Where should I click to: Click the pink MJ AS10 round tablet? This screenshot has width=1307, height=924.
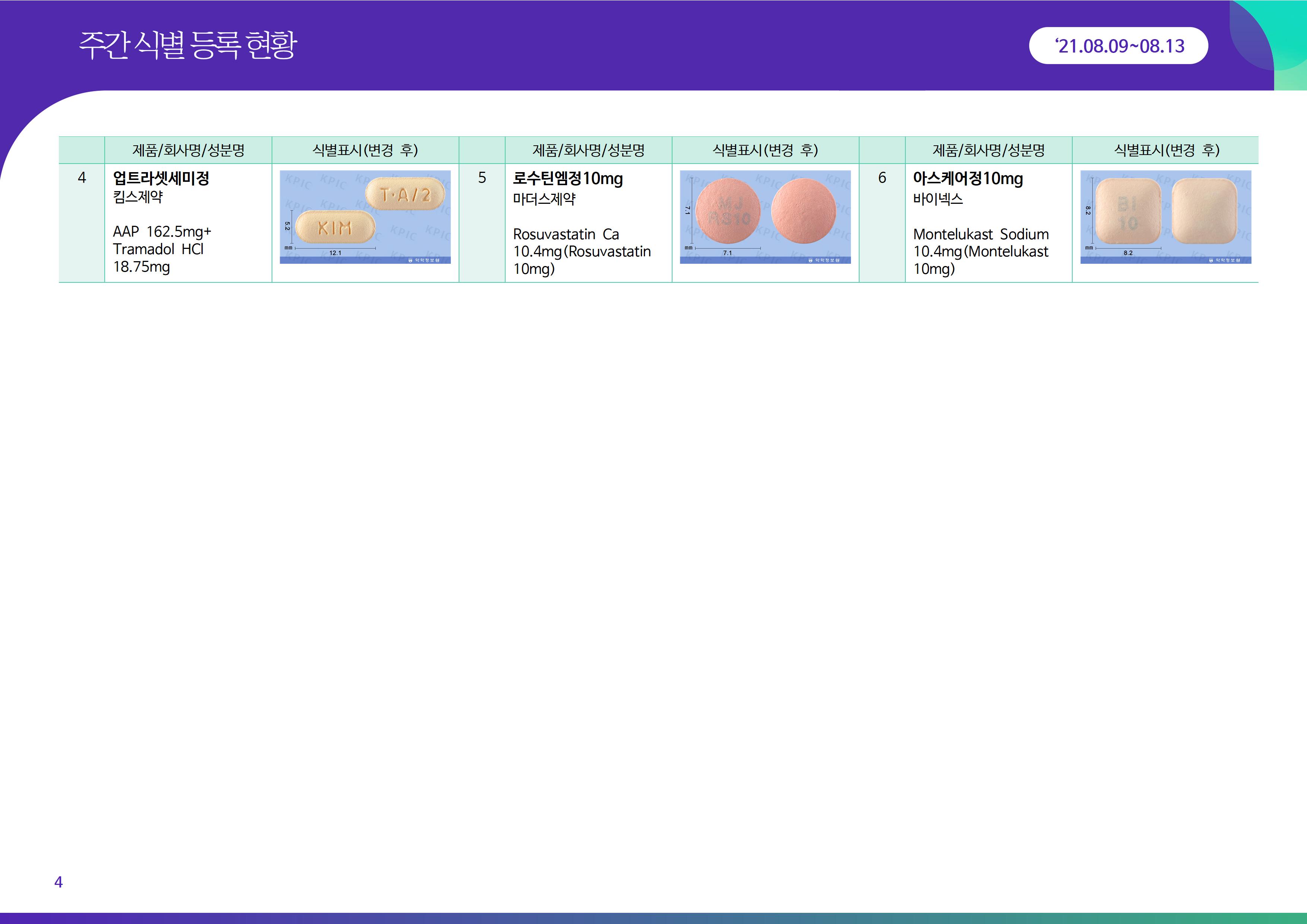click(x=728, y=211)
